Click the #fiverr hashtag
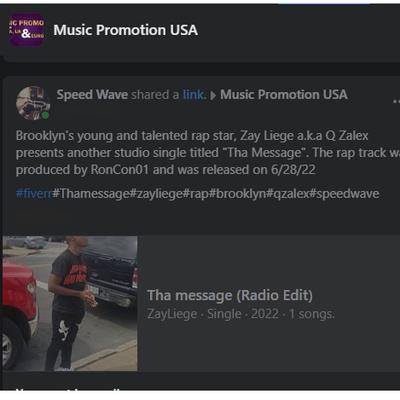 34,194
